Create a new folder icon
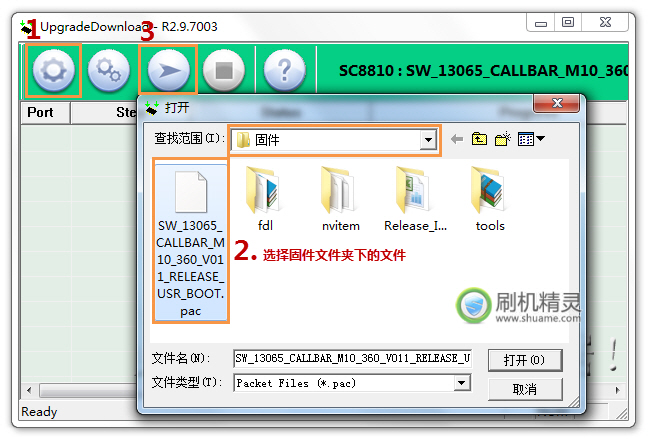648x439 pixels. (503, 139)
